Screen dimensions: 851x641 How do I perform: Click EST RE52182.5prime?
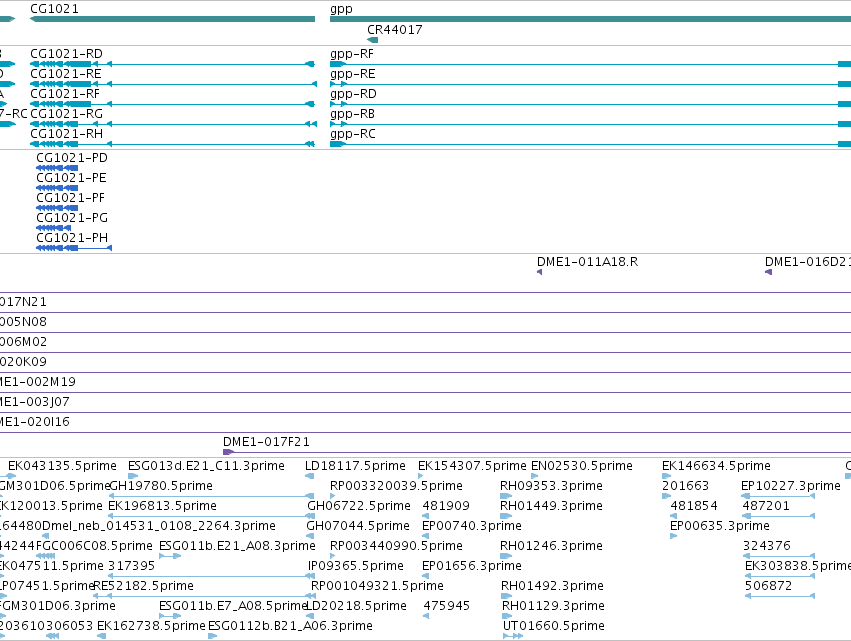tap(144, 586)
